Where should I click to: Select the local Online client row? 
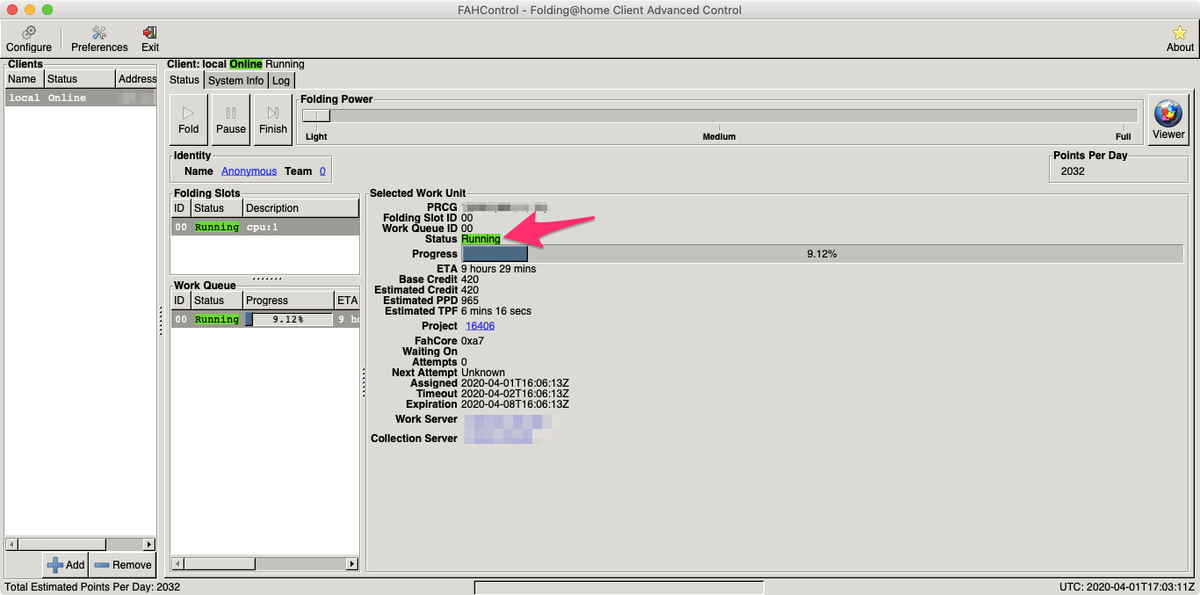80,98
